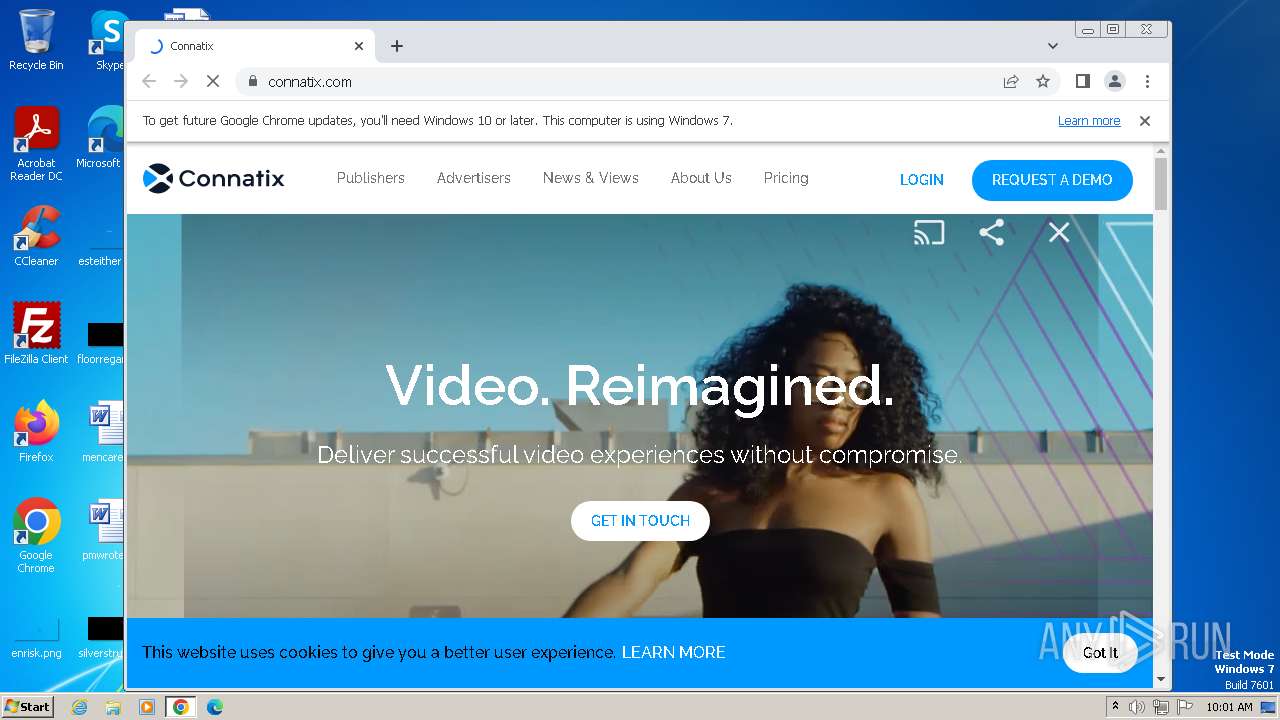Viewport: 1280px width, 720px height.
Task: Stop loading the page
Action: click(213, 82)
